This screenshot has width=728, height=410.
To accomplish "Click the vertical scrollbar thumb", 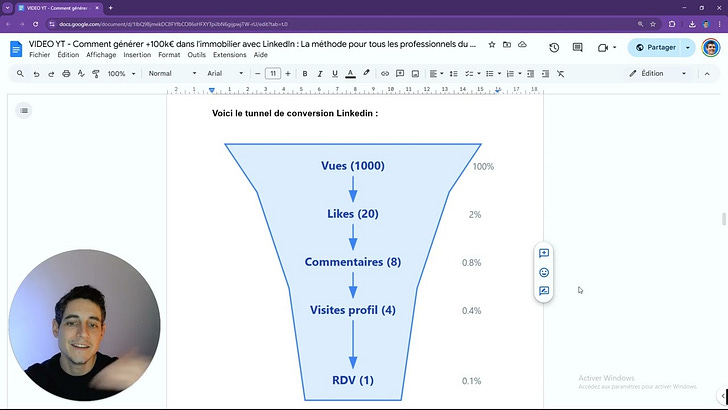I will point(723,218).
